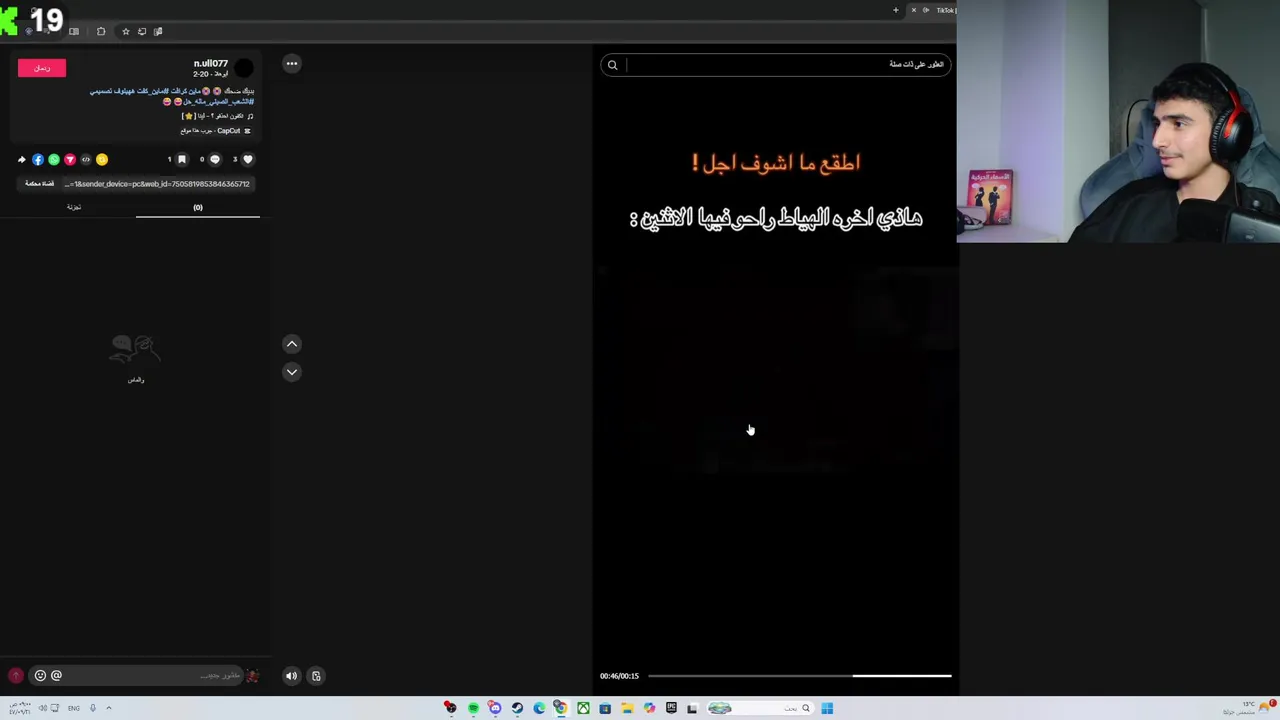Open the n.ull077 profile name
This screenshot has width=1280, height=720.
pyautogui.click(x=210, y=63)
